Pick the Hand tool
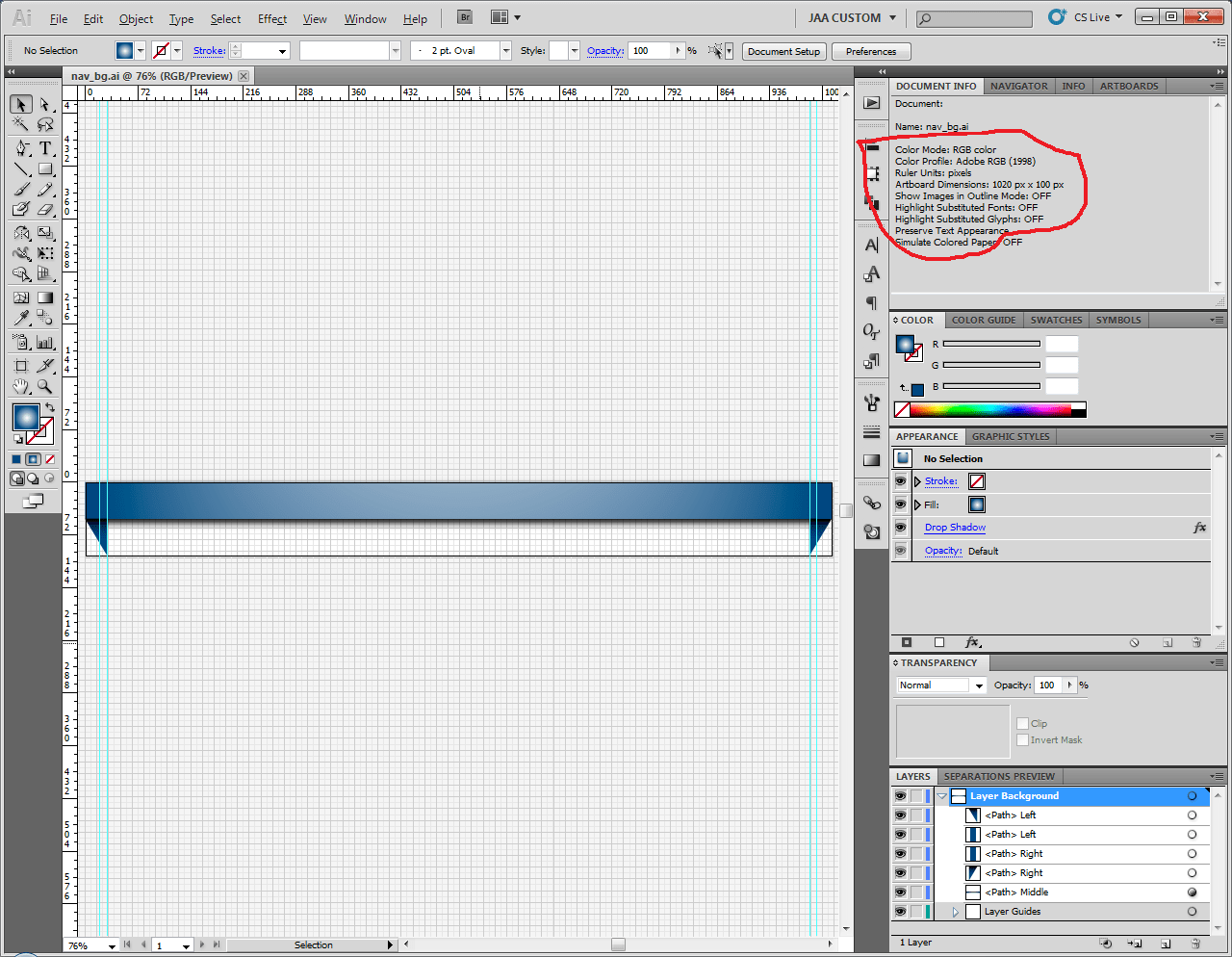Viewport: 1232px width, 957px height. click(21, 386)
